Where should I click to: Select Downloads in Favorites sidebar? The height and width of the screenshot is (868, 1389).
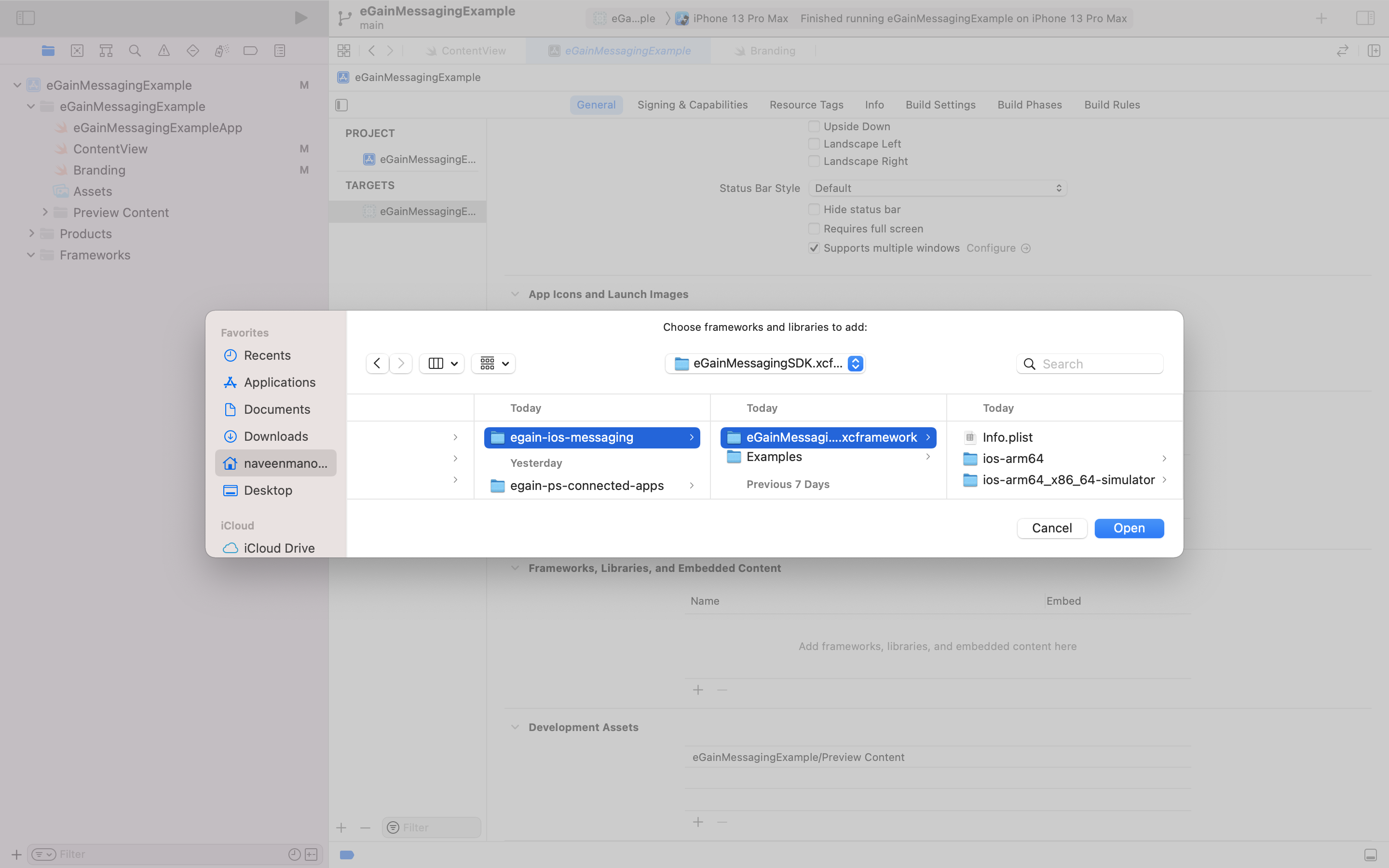[275, 436]
